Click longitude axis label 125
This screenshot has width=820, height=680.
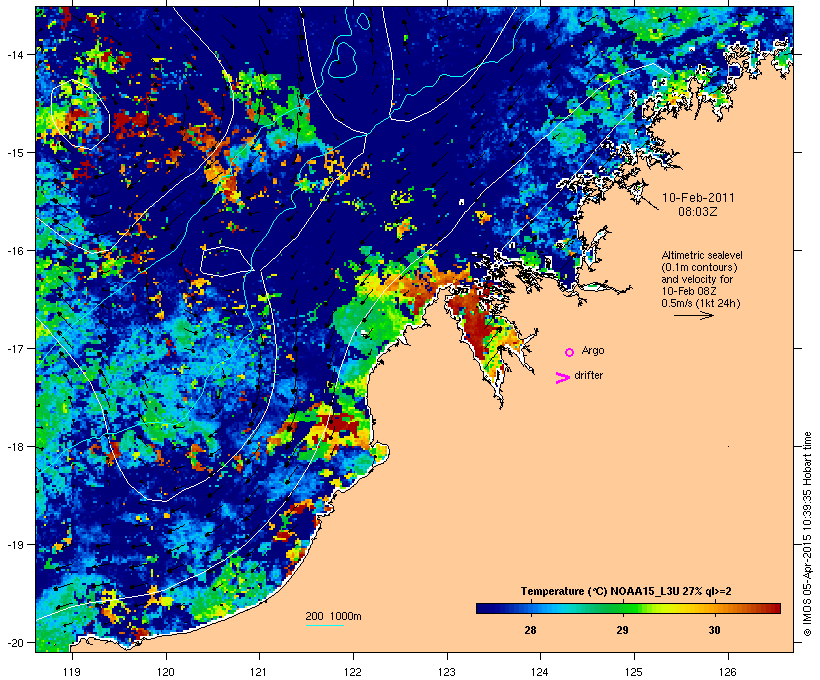point(634,672)
